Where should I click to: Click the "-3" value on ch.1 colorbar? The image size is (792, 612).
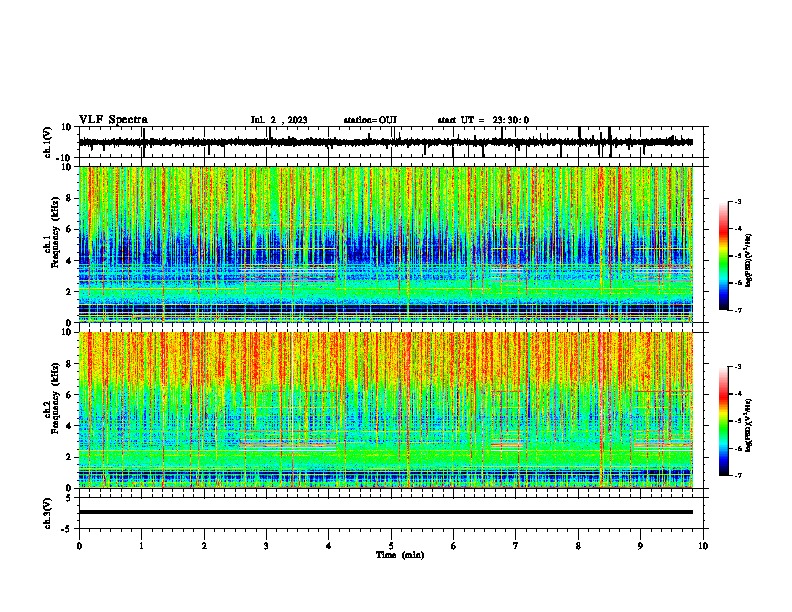coord(737,201)
